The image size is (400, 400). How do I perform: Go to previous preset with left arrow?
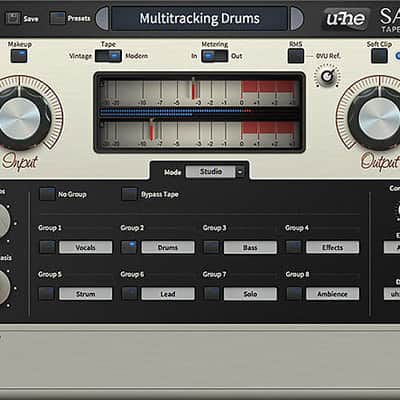point(102,18)
